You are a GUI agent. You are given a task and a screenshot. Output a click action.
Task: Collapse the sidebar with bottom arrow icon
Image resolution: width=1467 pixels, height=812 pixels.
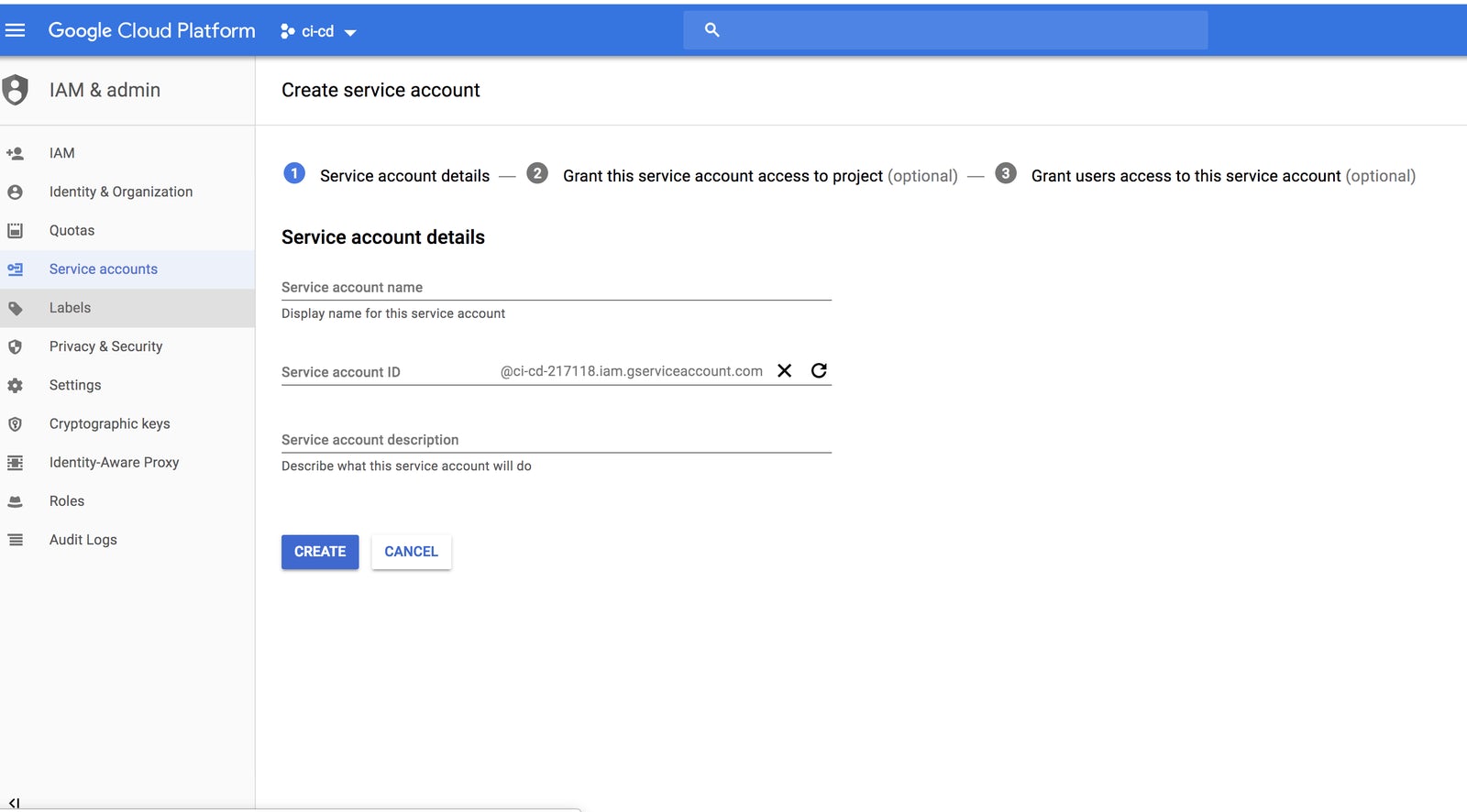point(14,803)
